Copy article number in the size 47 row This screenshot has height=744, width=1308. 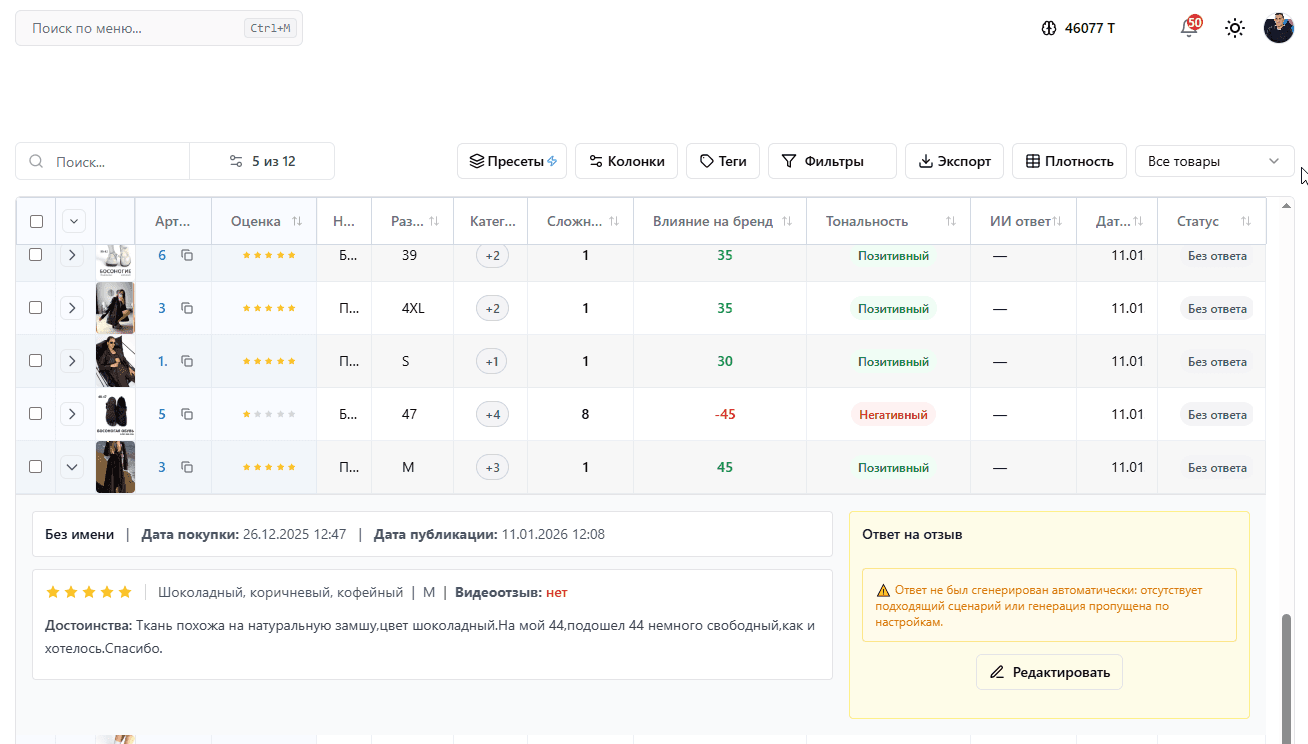tap(187, 414)
